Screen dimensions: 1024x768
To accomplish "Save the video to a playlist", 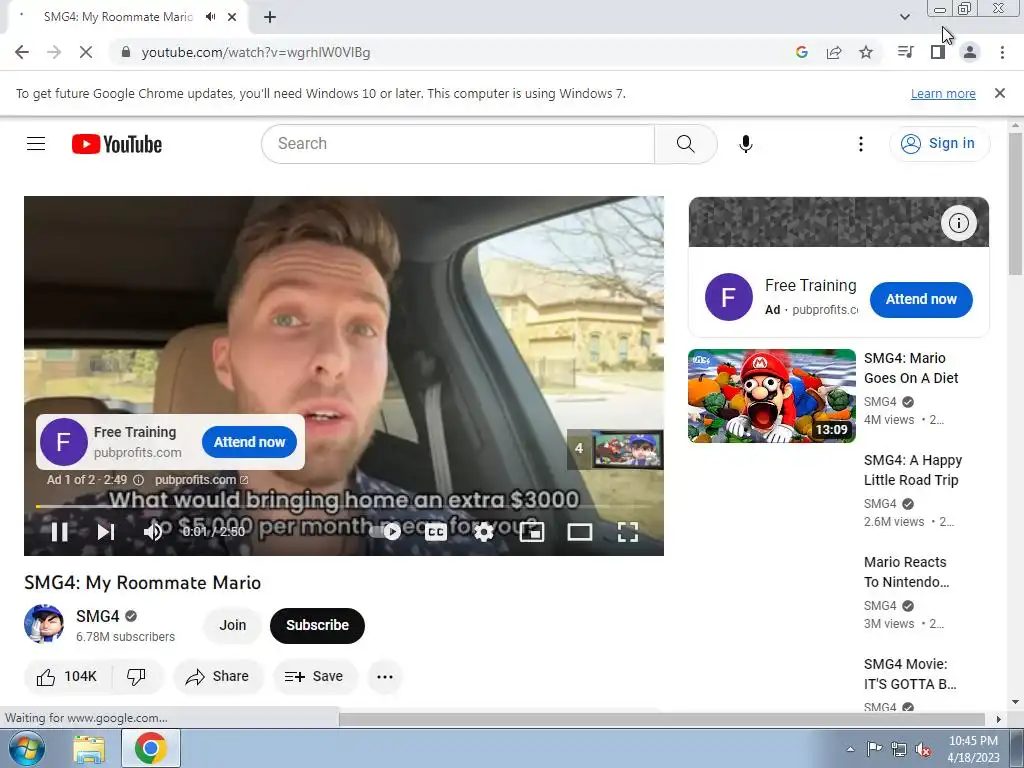I will point(314,677).
